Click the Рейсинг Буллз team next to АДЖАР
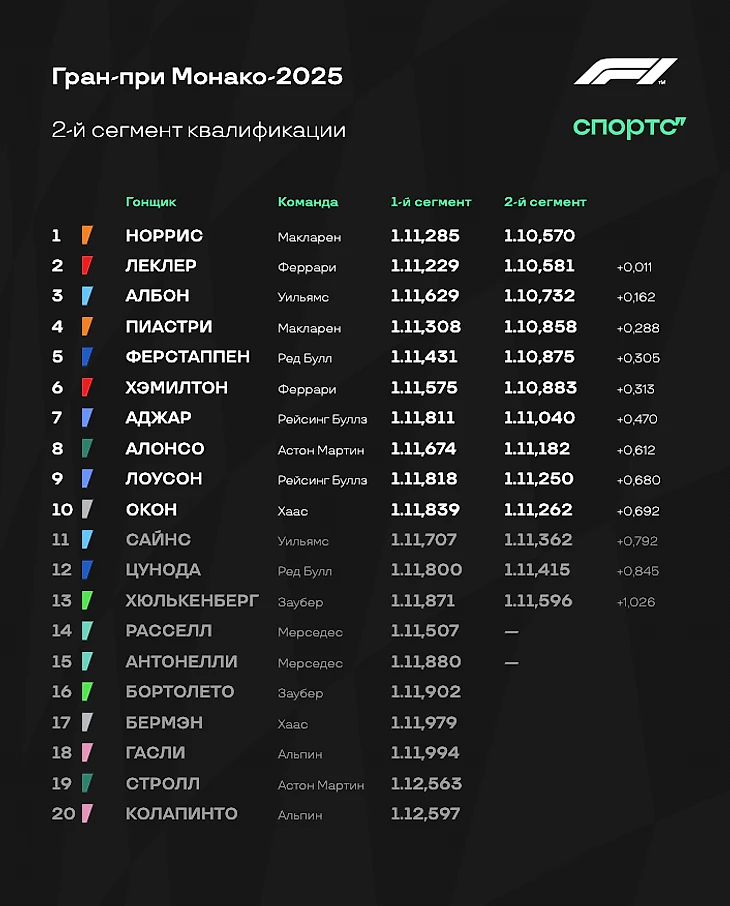 point(322,419)
